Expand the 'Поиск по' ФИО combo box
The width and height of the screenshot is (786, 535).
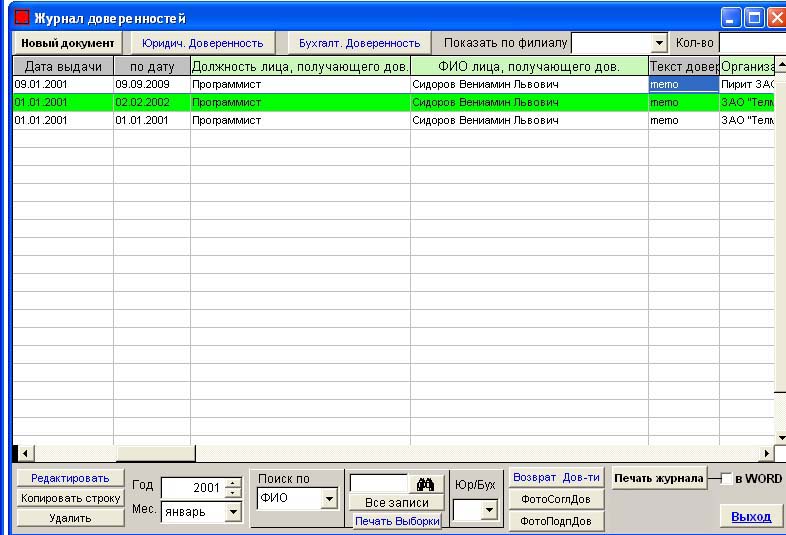click(x=329, y=498)
